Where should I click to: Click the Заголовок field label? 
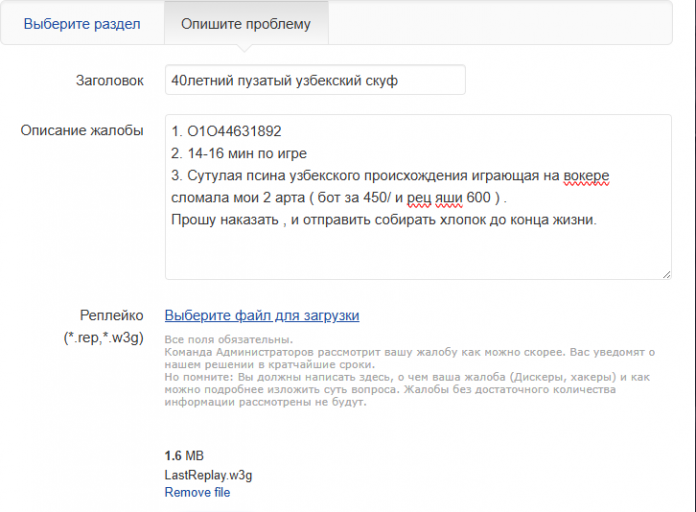(x=109, y=80)
